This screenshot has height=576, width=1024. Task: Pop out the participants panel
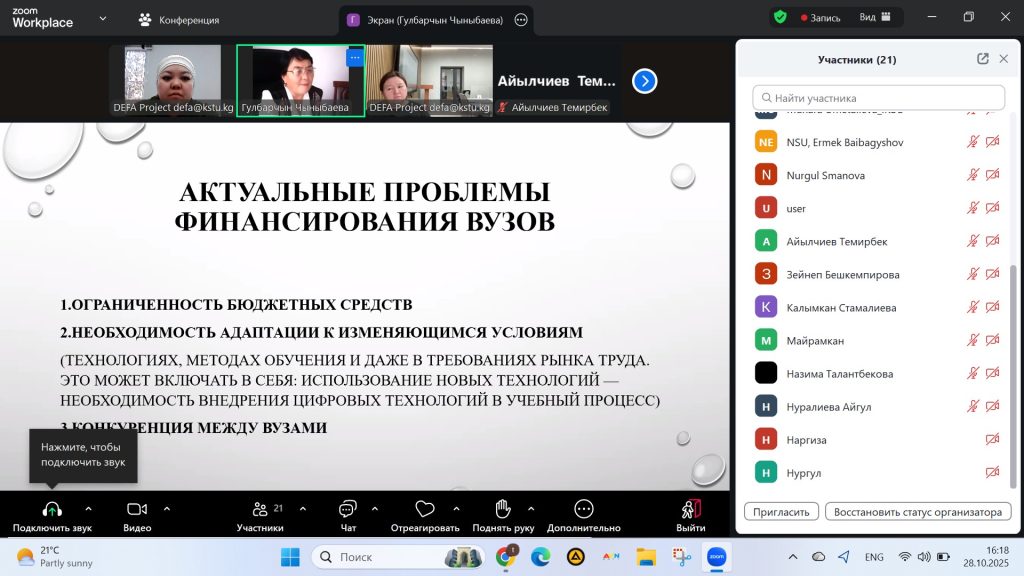point(983,59)
